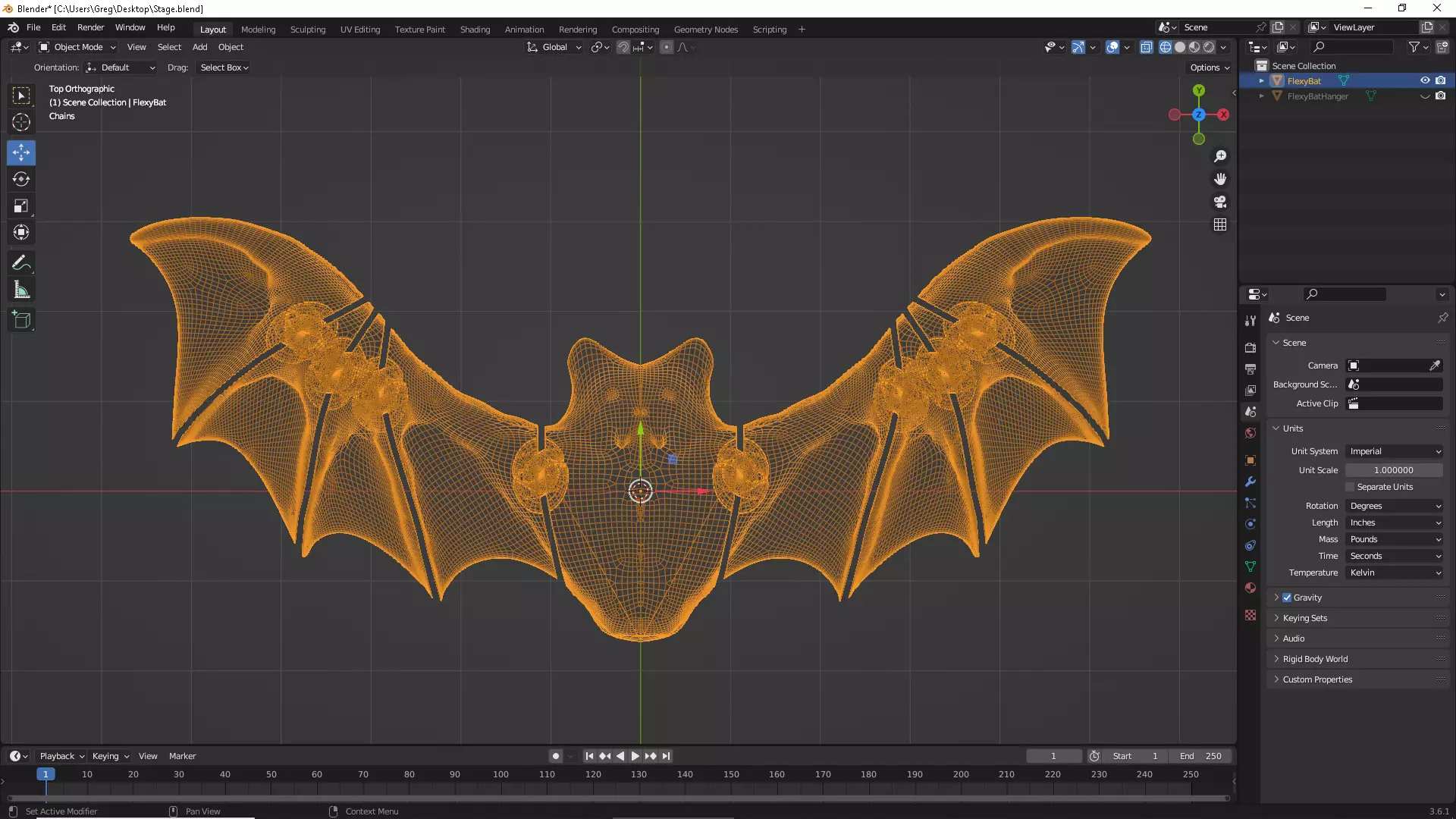Select the Scale tool
Image resolution: width=1456 pixels, height=819 pixels.
pos(21,206)
